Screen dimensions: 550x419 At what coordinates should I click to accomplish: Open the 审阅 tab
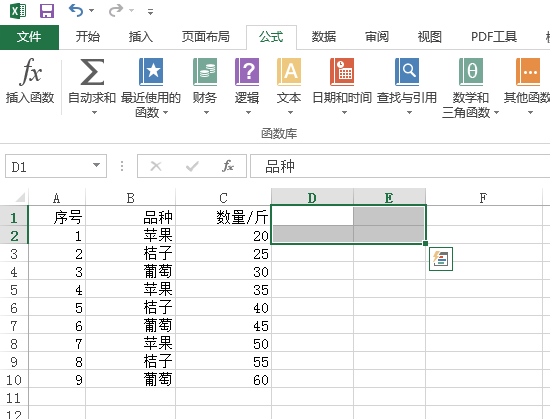click(377, 37)
